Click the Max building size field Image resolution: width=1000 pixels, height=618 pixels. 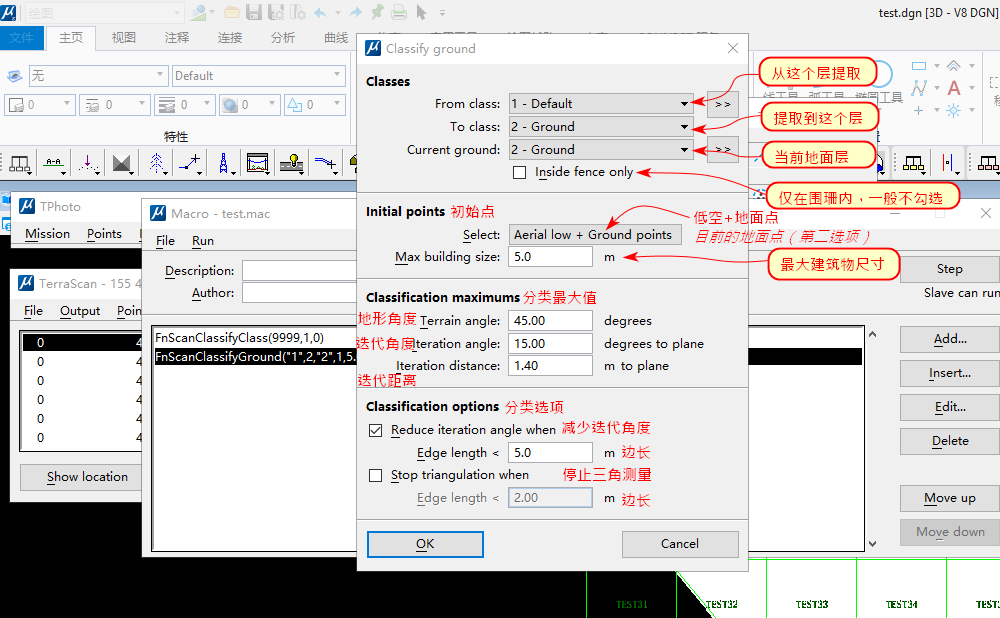pyautogui.click(x=550, y=257)
